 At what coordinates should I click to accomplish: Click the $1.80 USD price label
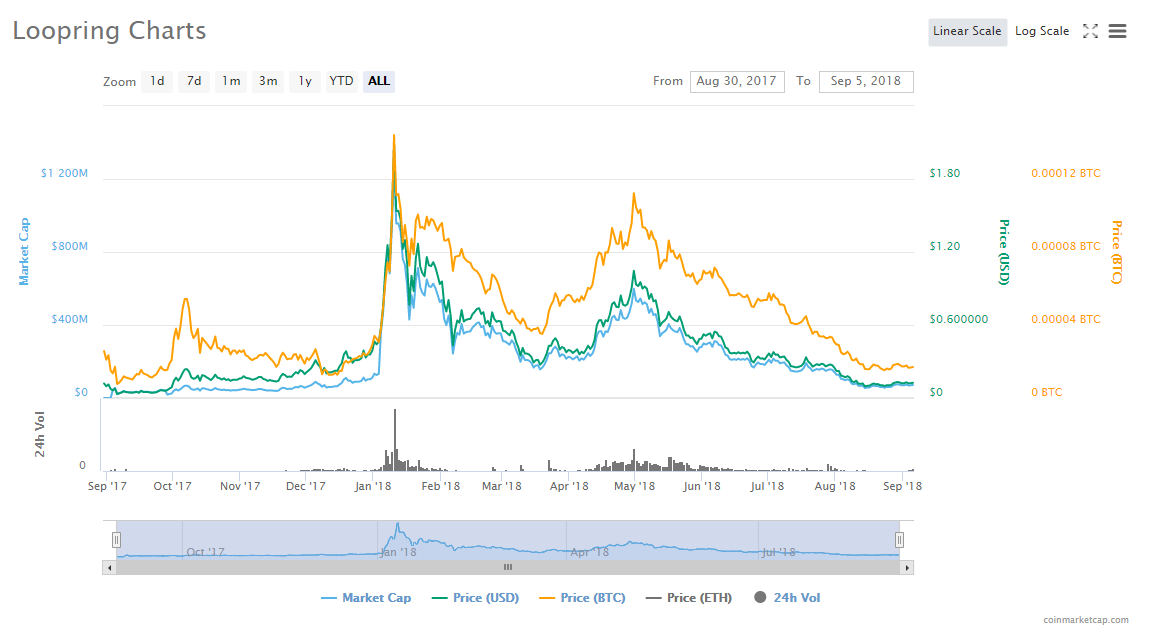click(x=945, y=173)
